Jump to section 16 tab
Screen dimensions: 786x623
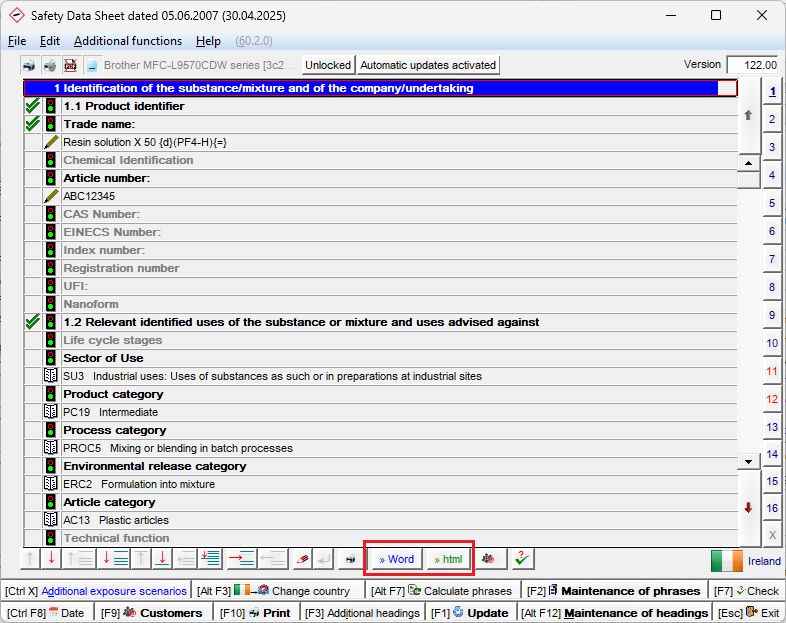(772, 508)
